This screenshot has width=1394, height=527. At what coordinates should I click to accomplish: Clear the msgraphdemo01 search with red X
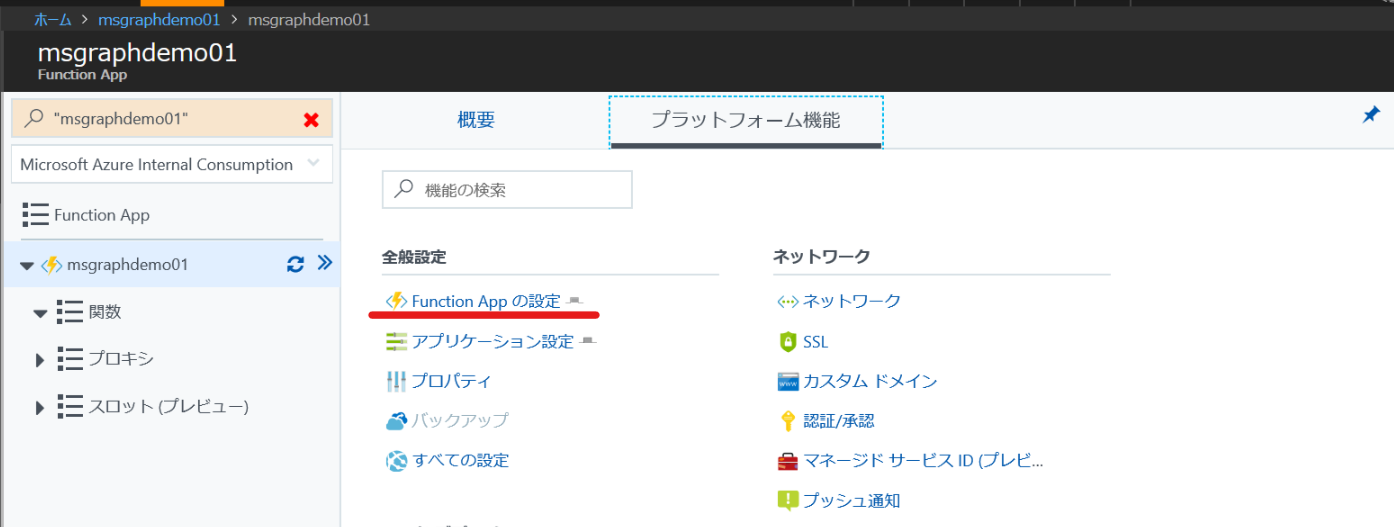[311, 120]
